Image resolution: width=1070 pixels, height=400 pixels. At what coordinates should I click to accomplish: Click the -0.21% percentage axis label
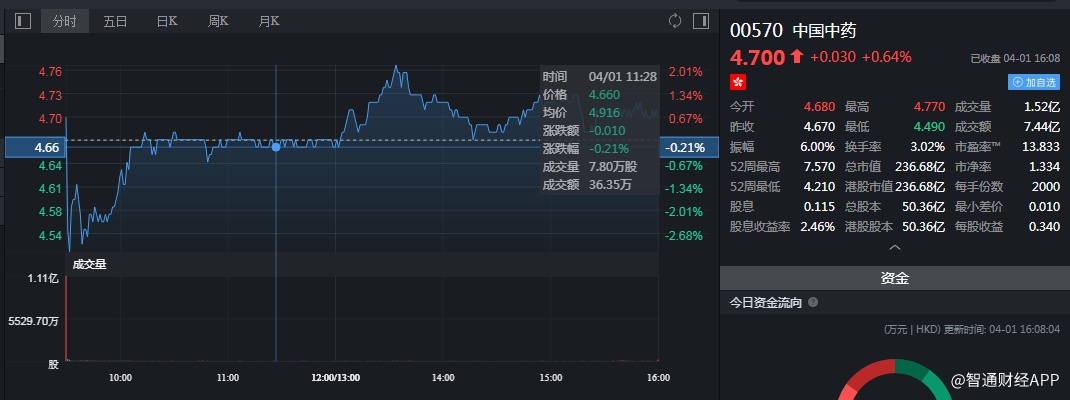[685, 147]
